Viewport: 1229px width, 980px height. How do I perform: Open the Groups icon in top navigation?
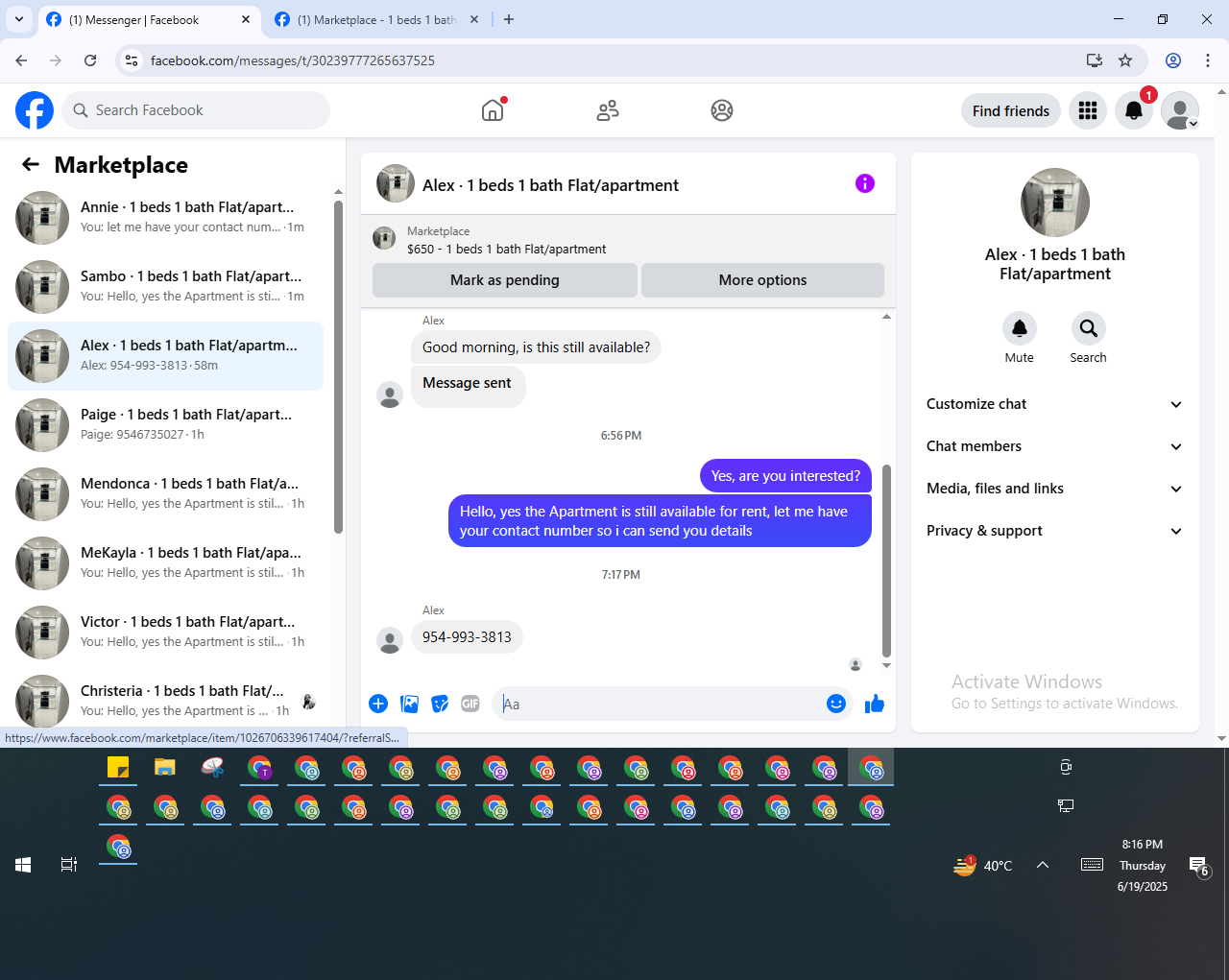722,110
